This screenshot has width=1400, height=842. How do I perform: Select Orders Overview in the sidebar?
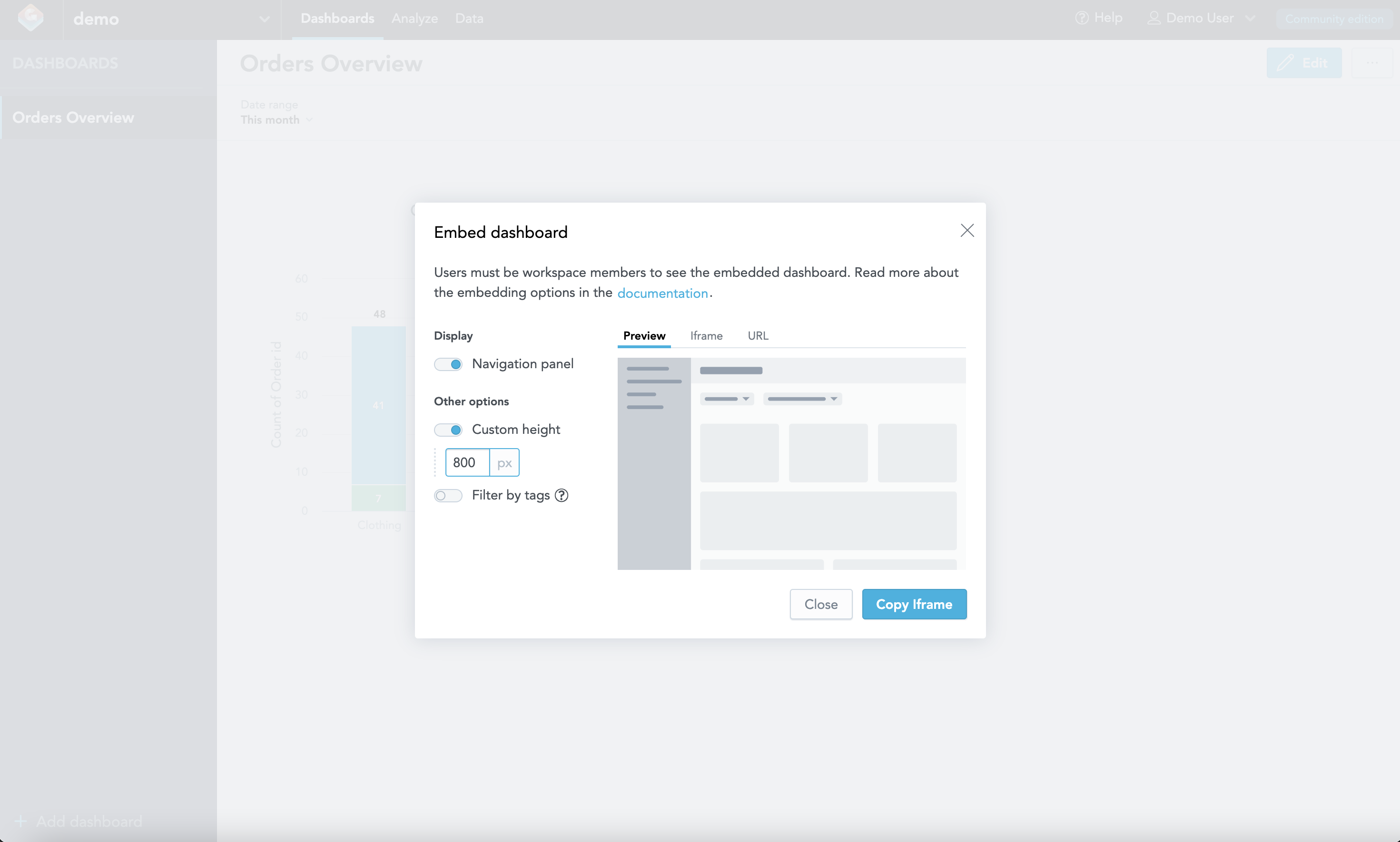click(x=108, y=117)
